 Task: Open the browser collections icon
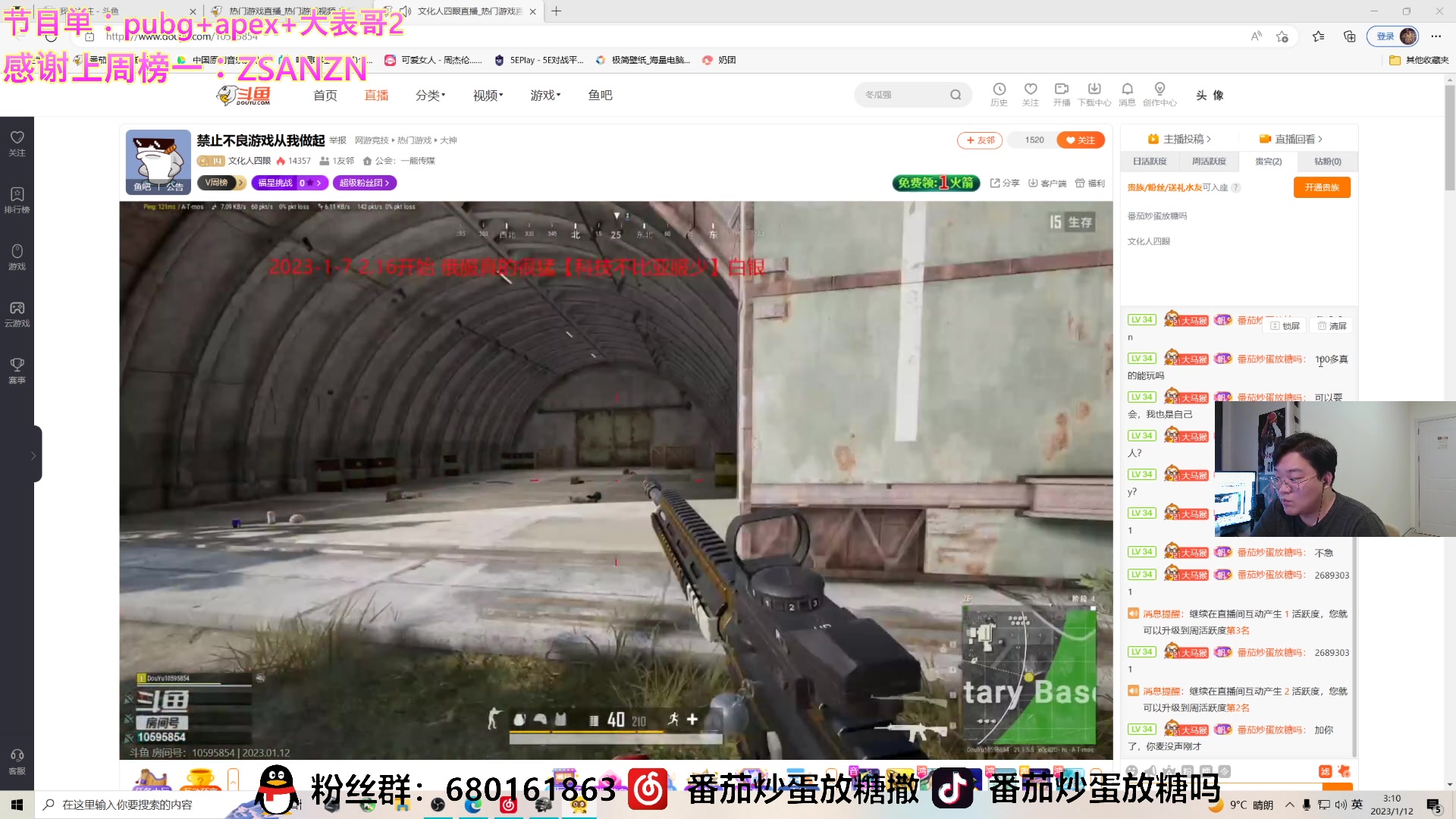1350,36
